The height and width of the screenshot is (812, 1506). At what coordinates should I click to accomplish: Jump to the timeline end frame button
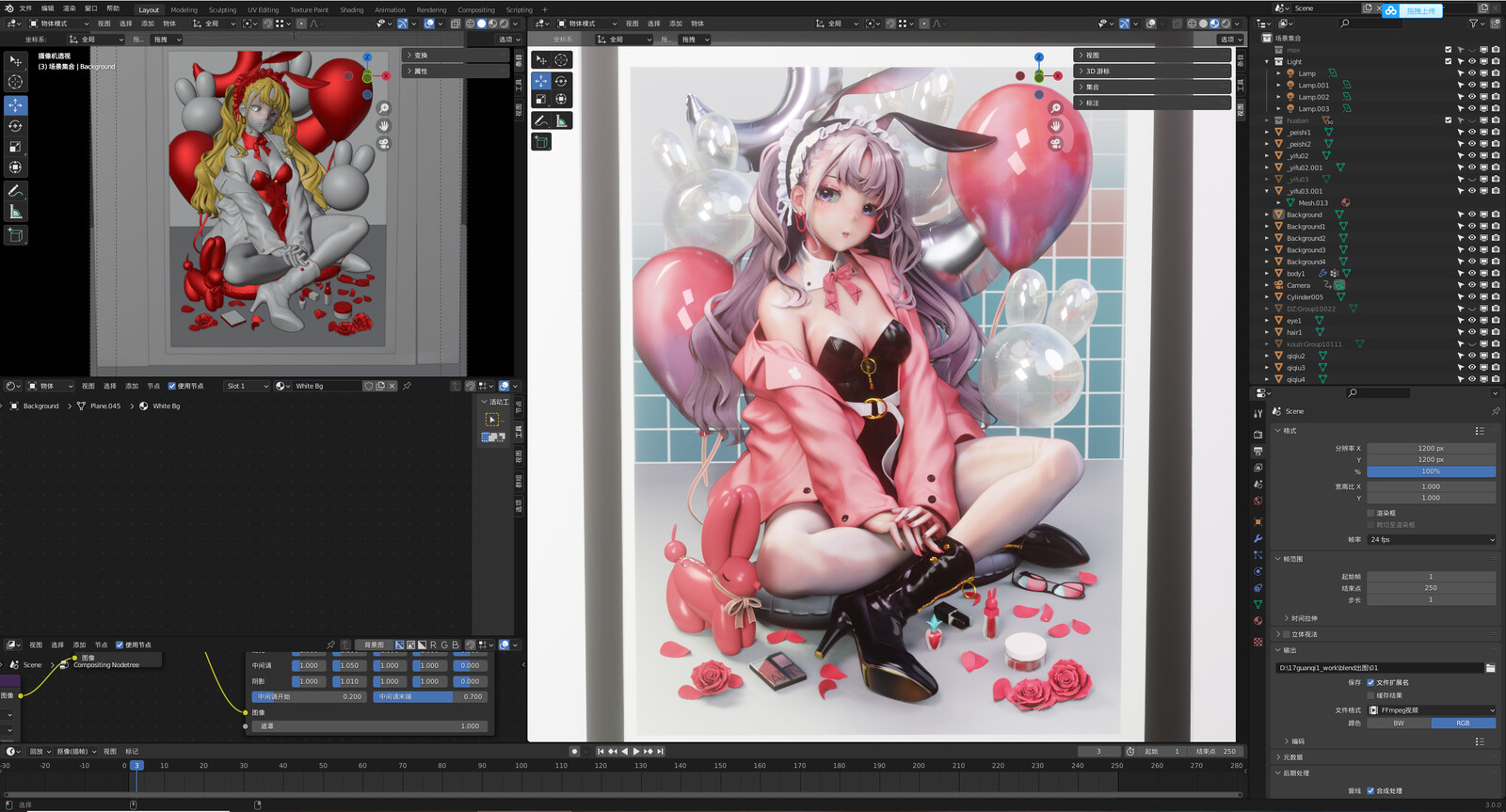pyautogui.click(x=661, y=751)
